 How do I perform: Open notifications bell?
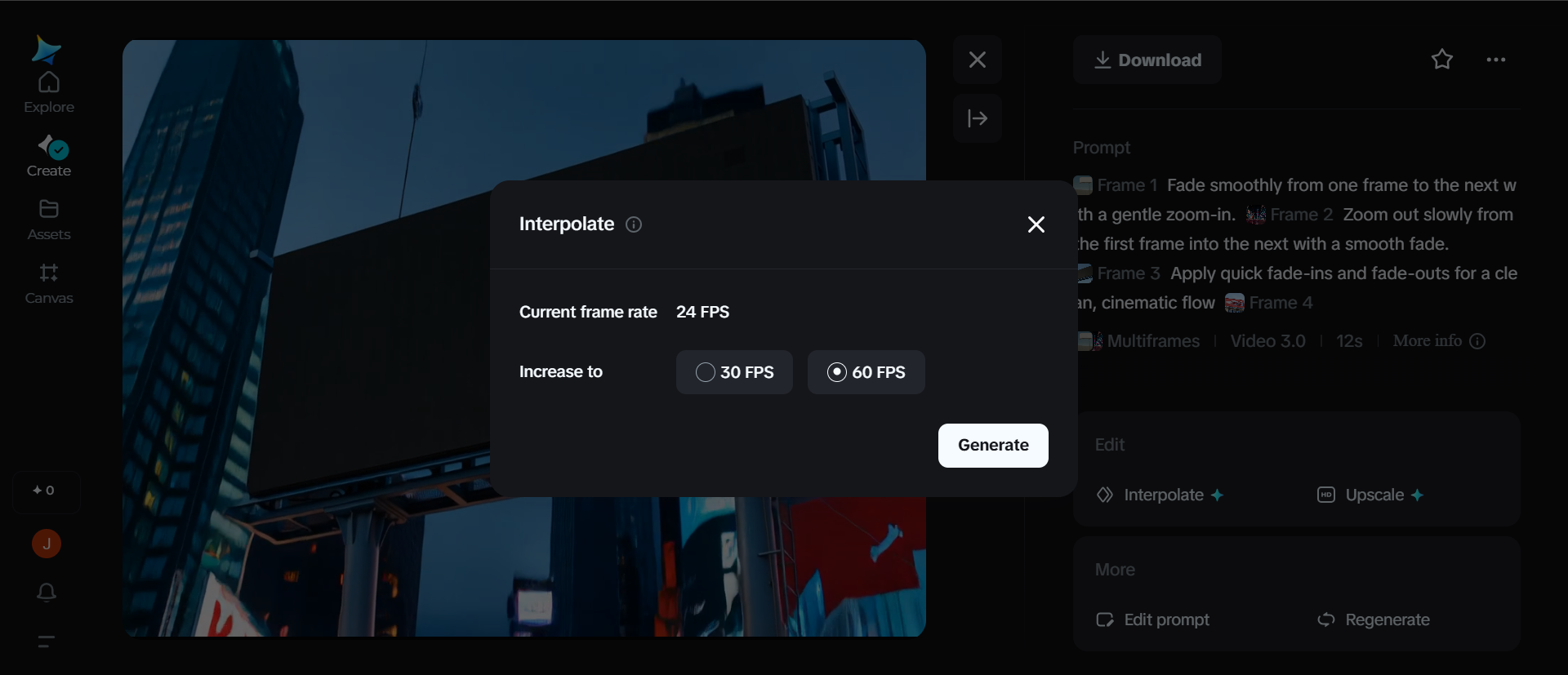(x=47, y=593)
